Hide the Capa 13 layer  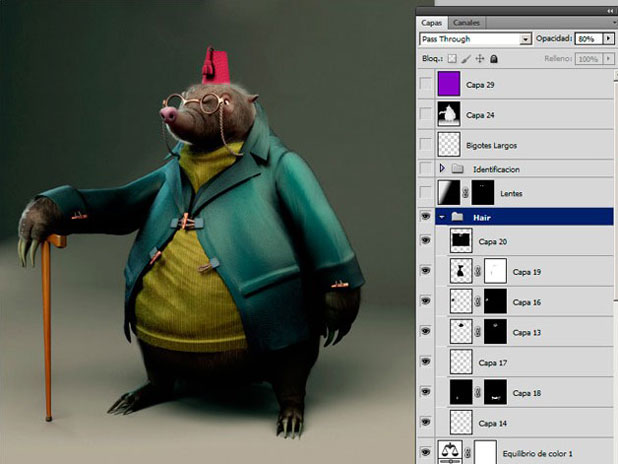point(426,332)
